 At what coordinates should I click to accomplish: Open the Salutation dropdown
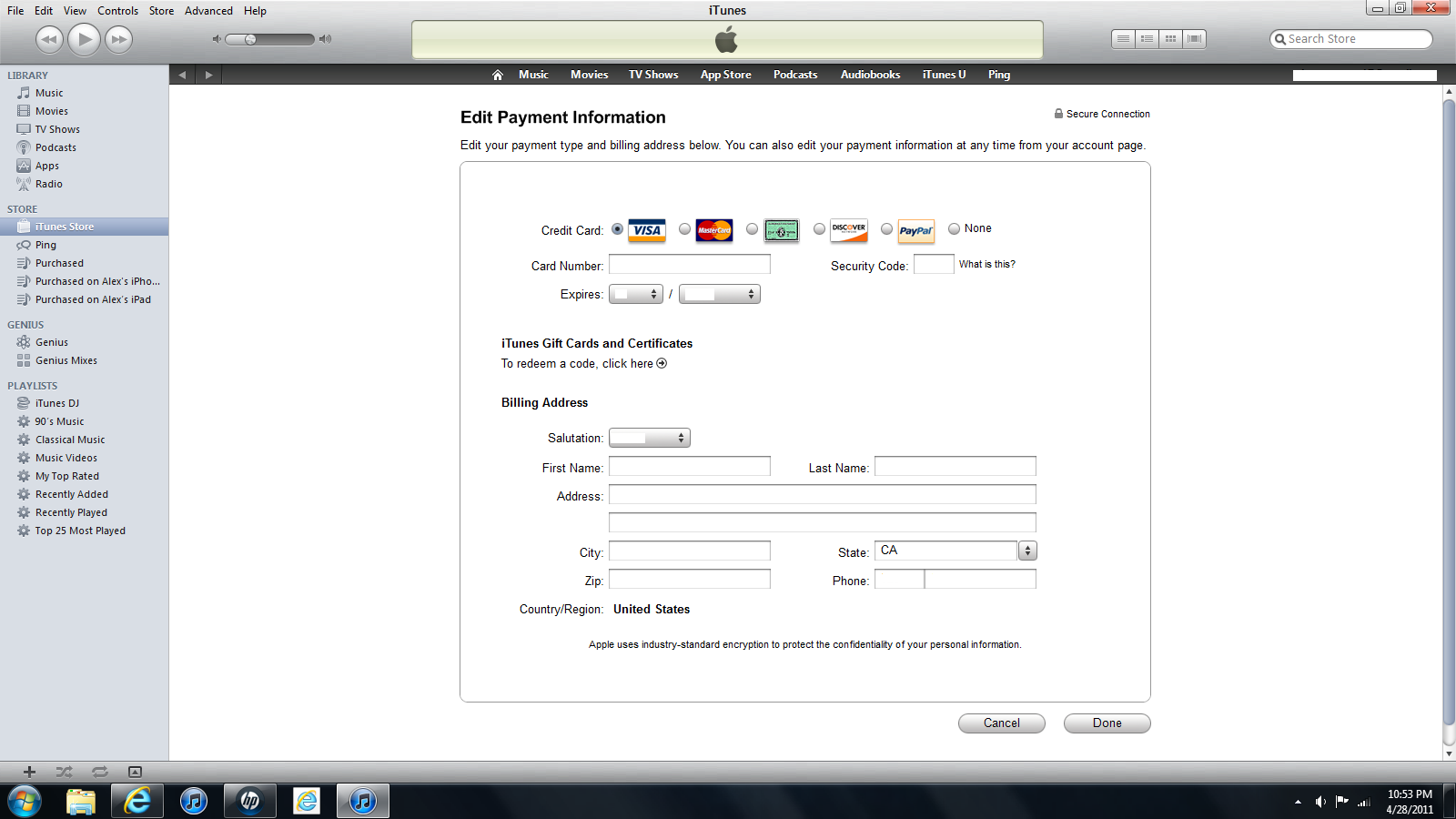(650, 438)
